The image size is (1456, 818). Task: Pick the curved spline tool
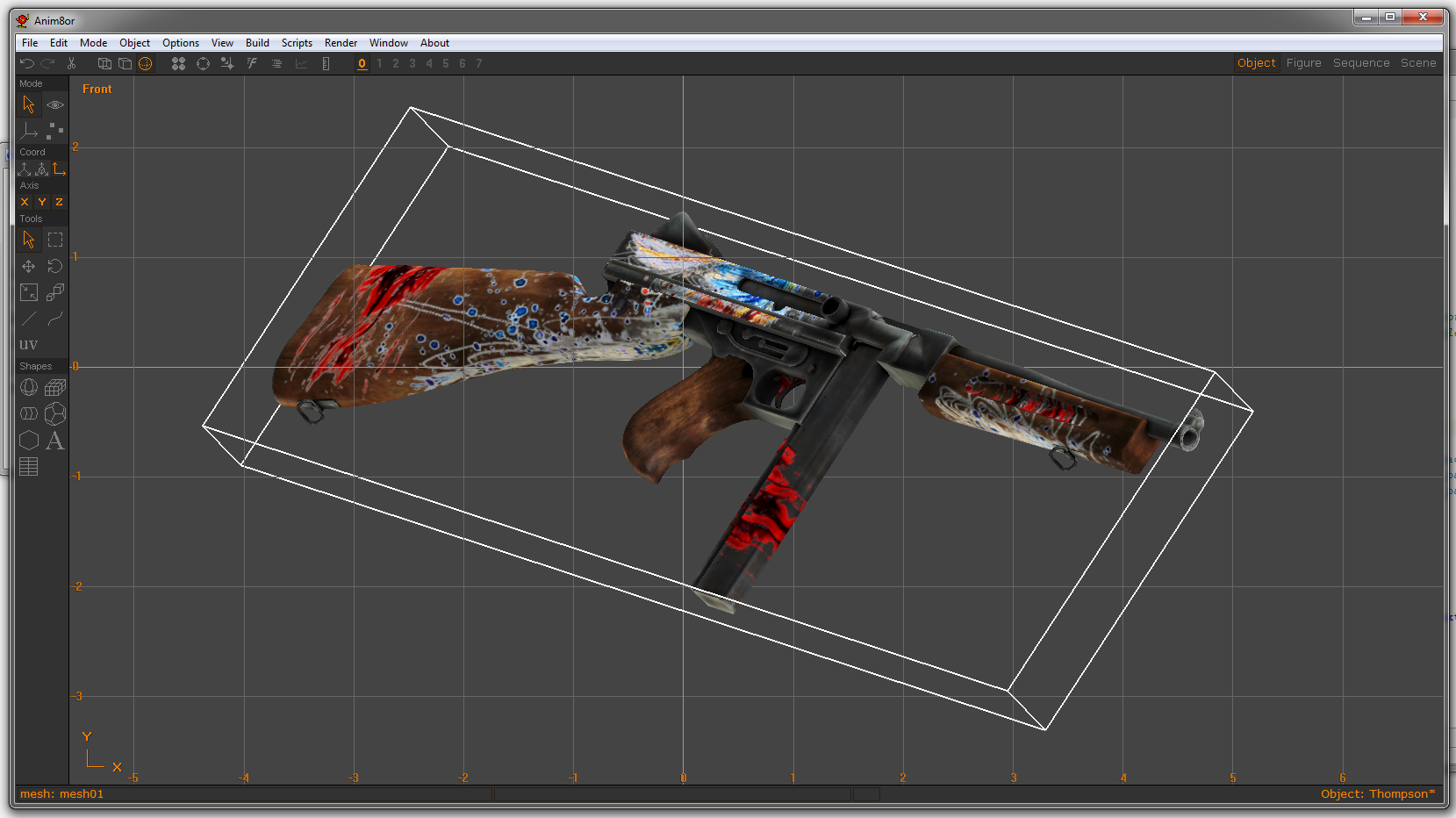pyautogui.click(x=55, y=319)
